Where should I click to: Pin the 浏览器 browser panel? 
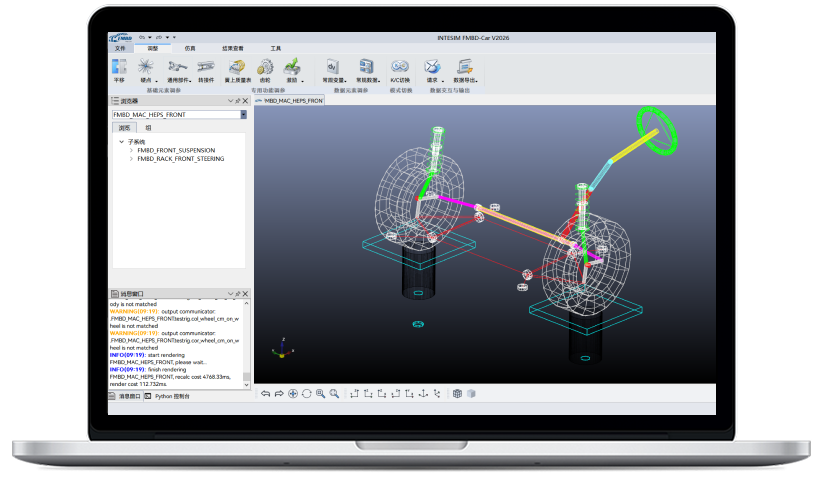click(x=238, y=101)
